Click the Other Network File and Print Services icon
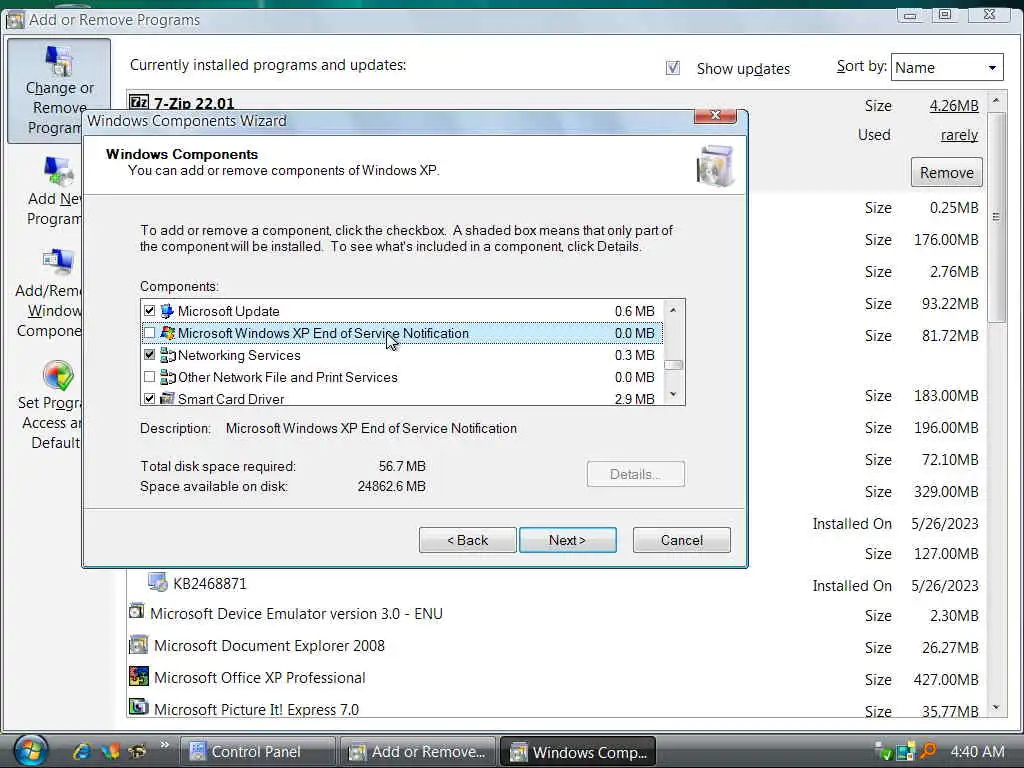Image resolution: width=1024 pixels, height=768 pixels. [x=168, y=377]
